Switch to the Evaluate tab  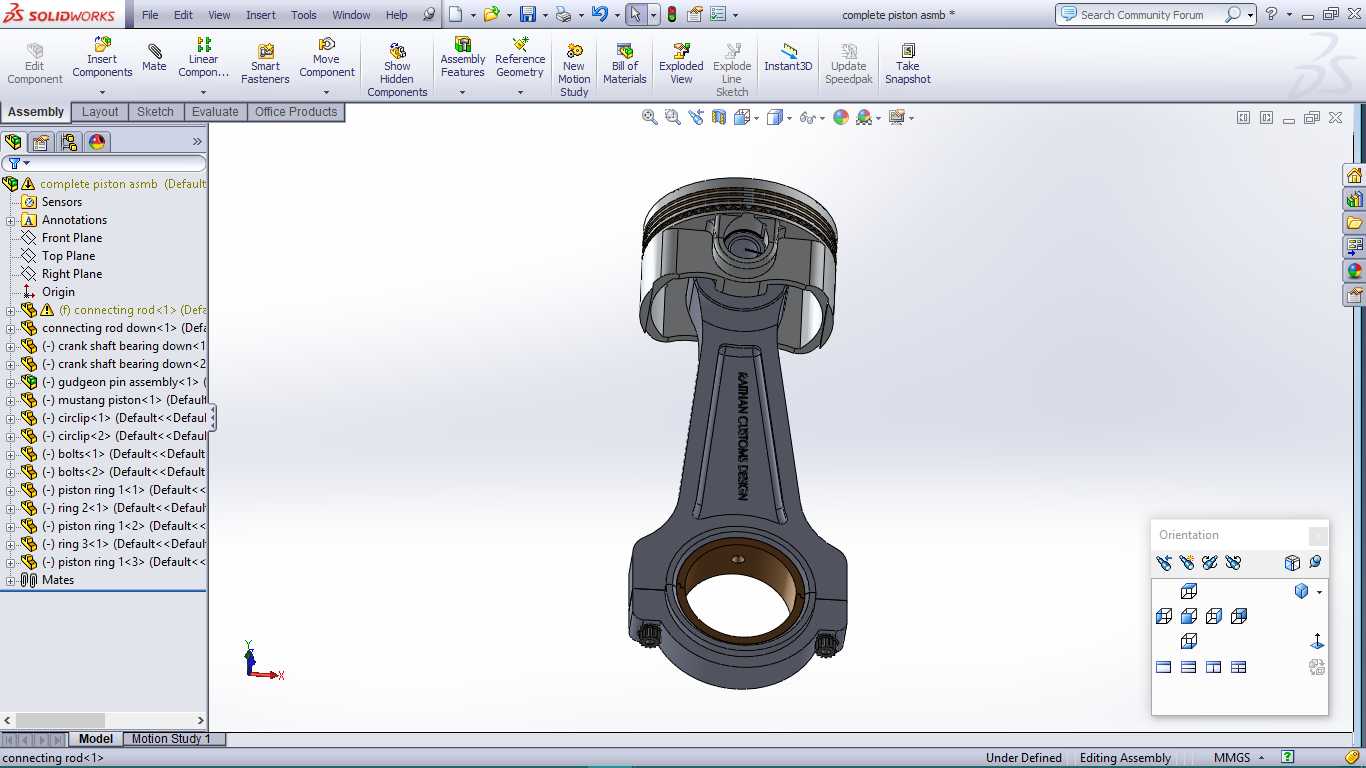[215, 112]
